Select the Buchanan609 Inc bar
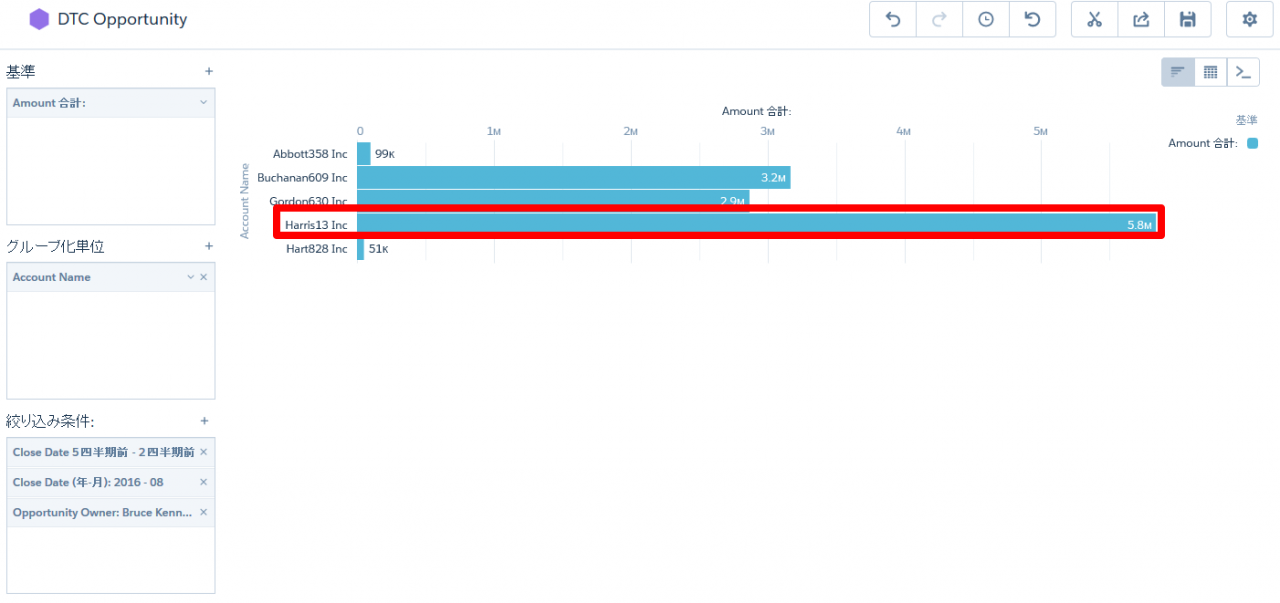Image resolution: width=1280 pixels, height=603 pixels. (573, 178)
